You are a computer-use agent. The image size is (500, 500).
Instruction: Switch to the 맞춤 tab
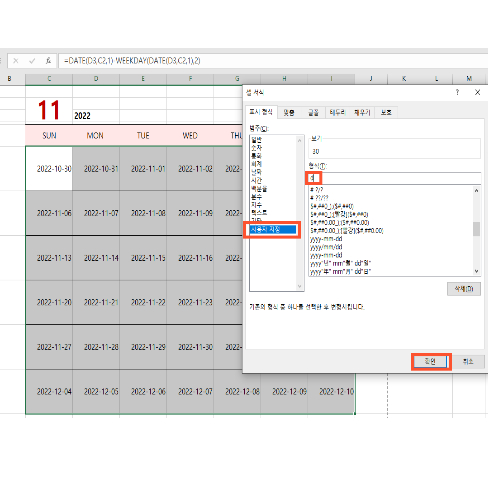[x=289, y=113]
